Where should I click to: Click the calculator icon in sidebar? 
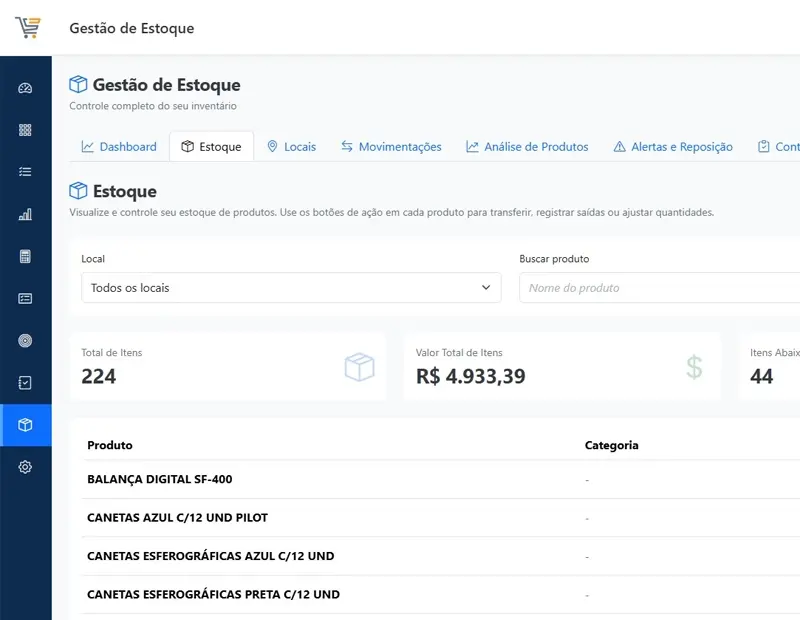coord(25,256)
